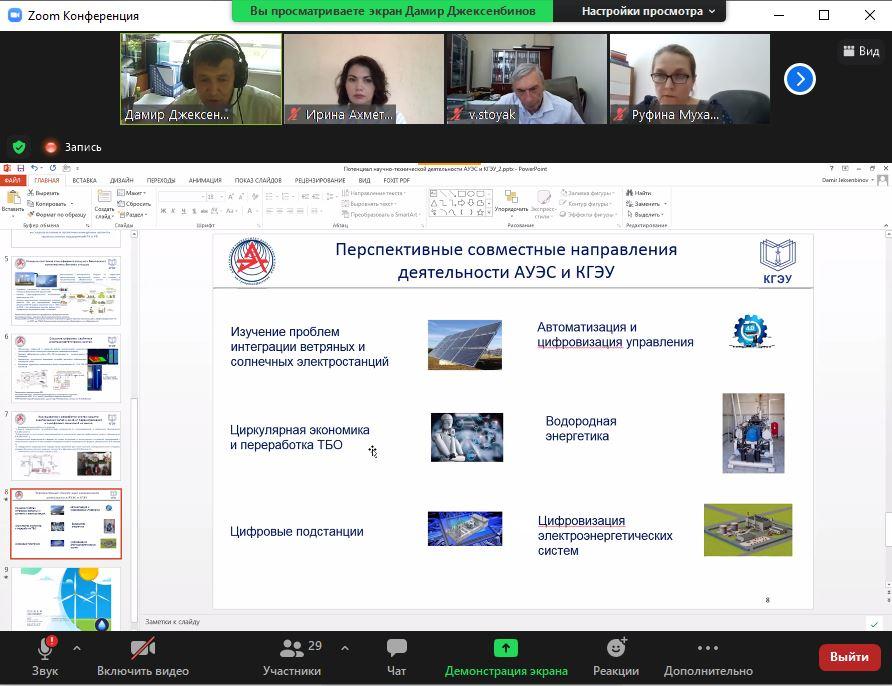
Task: Show next participants with blue arrow
Action: tap(799, 79)
